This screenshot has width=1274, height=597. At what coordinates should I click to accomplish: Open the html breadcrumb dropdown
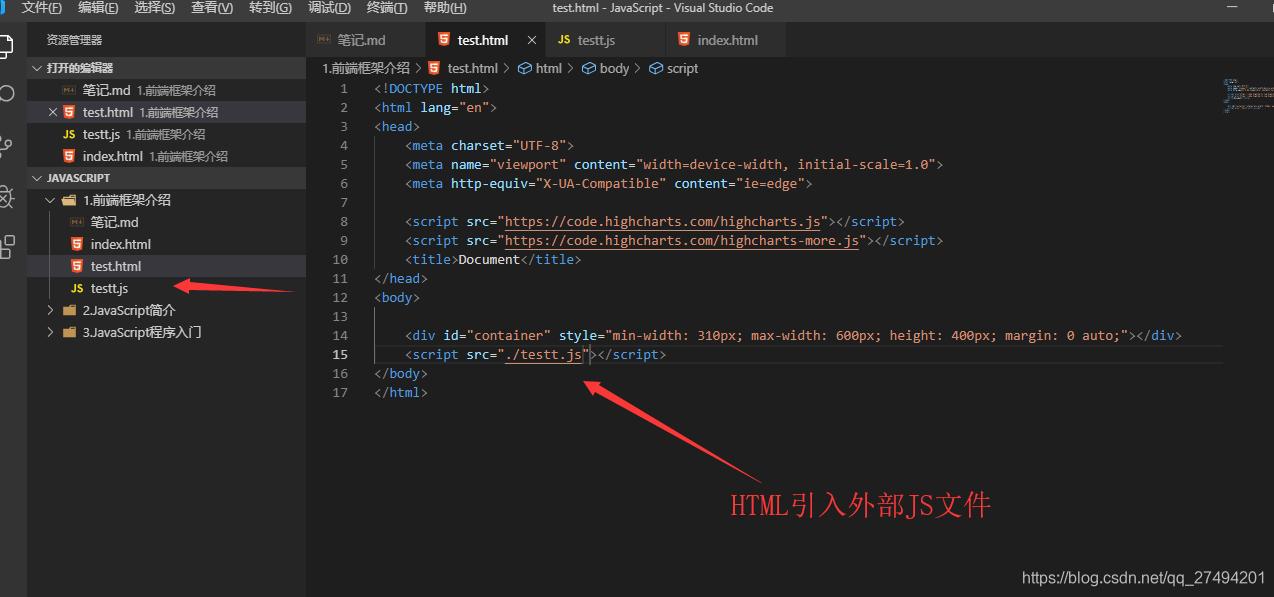coord(549,68)
